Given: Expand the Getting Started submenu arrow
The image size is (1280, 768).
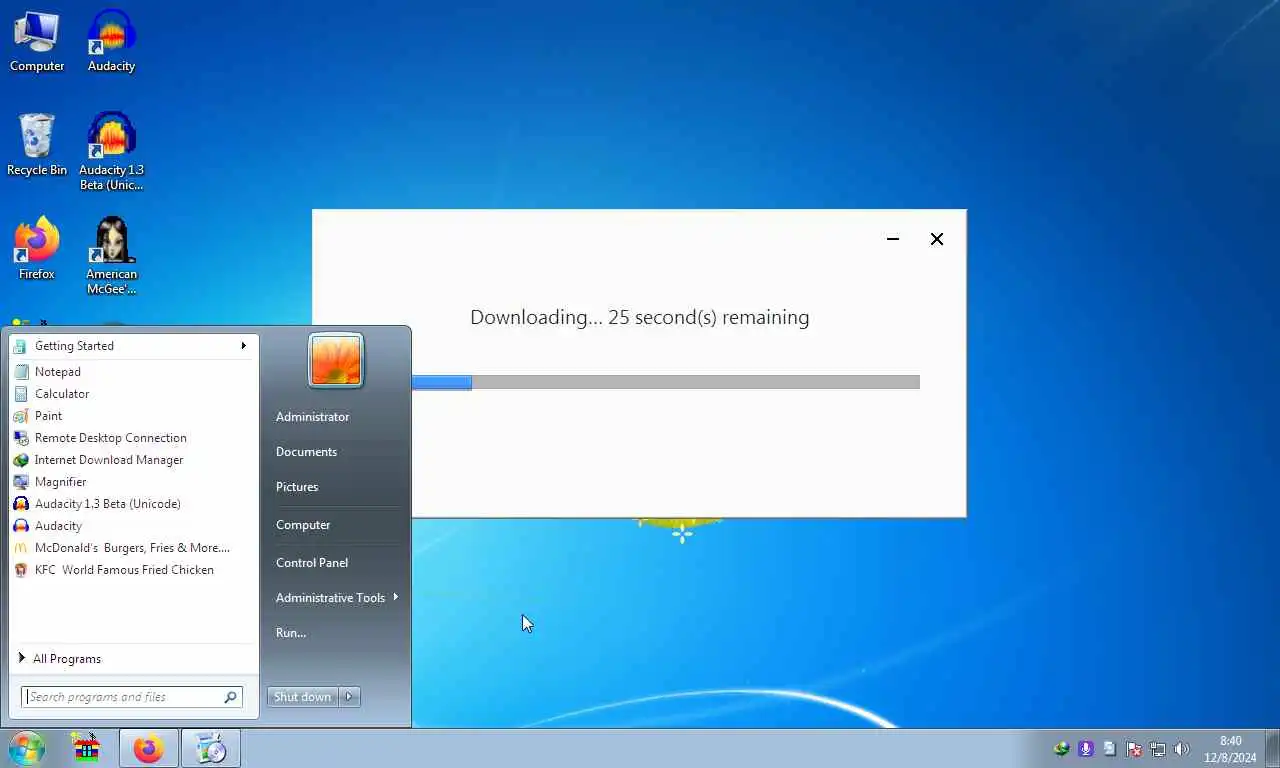Looking at the screenshot, I should click(x=243, y=346).
